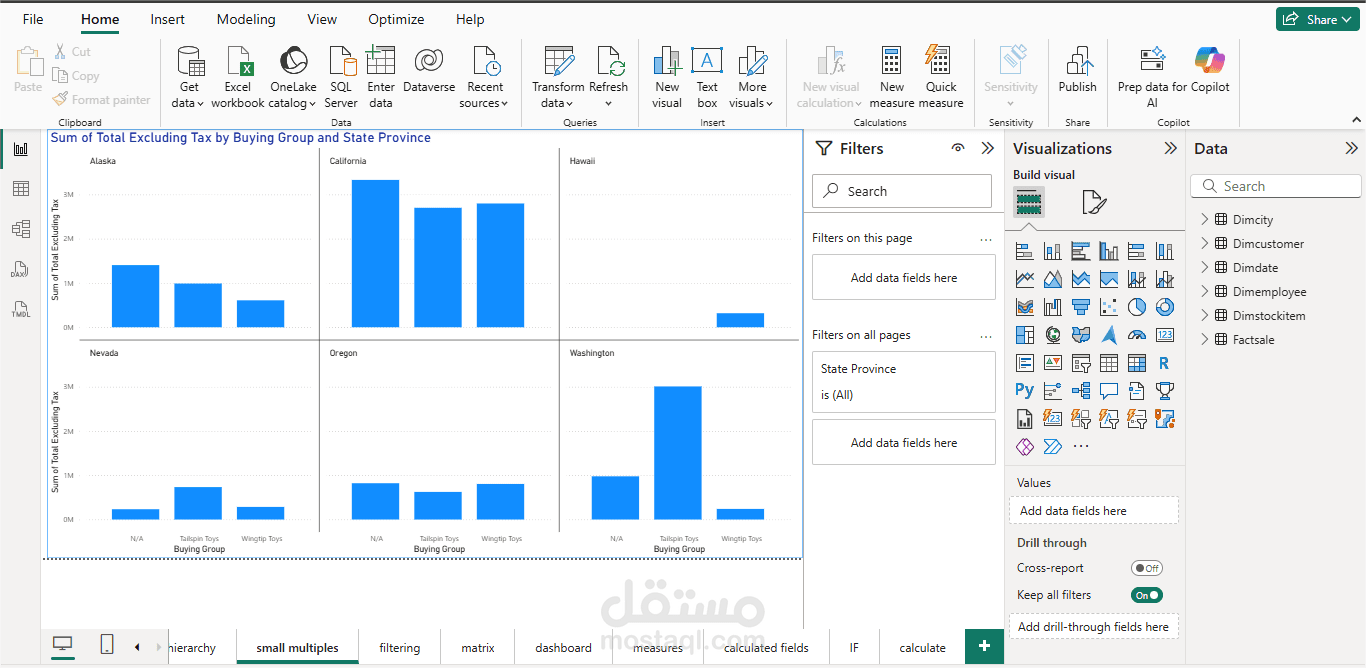Viewport: 1366px width, 668px height.
Task: Select the Treemap visualization
Action: pos(1025,335)
